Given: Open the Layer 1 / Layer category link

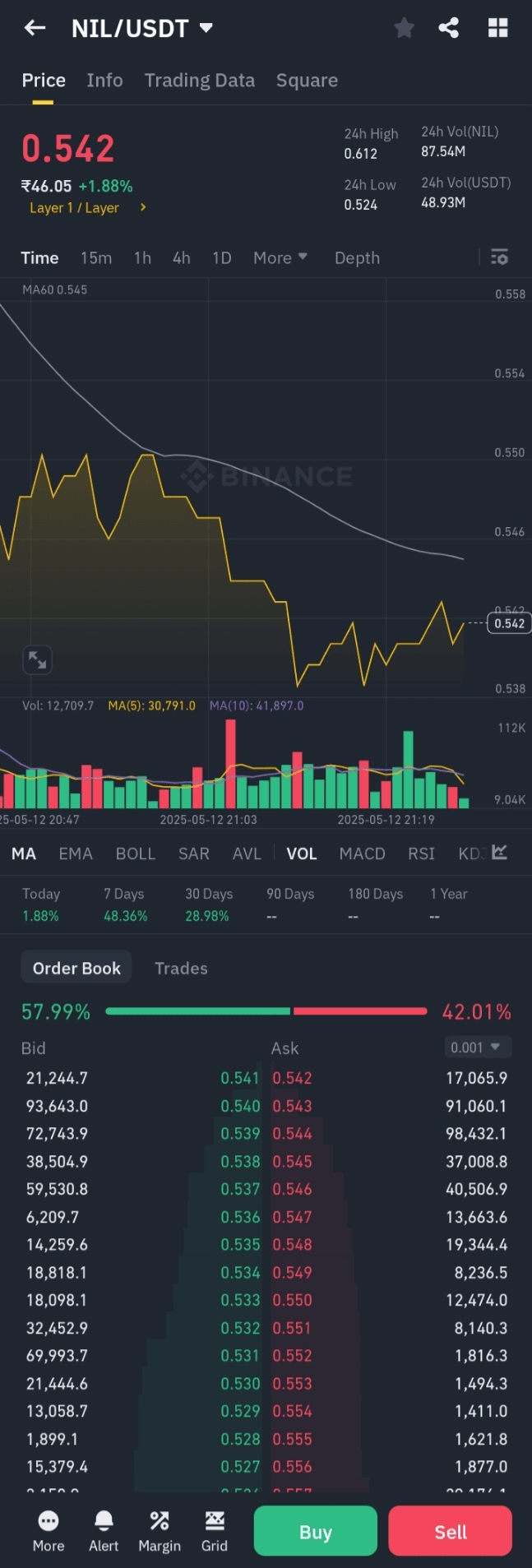Looking at the screenshot, I should pyautogui.click(x=87, y=208).
